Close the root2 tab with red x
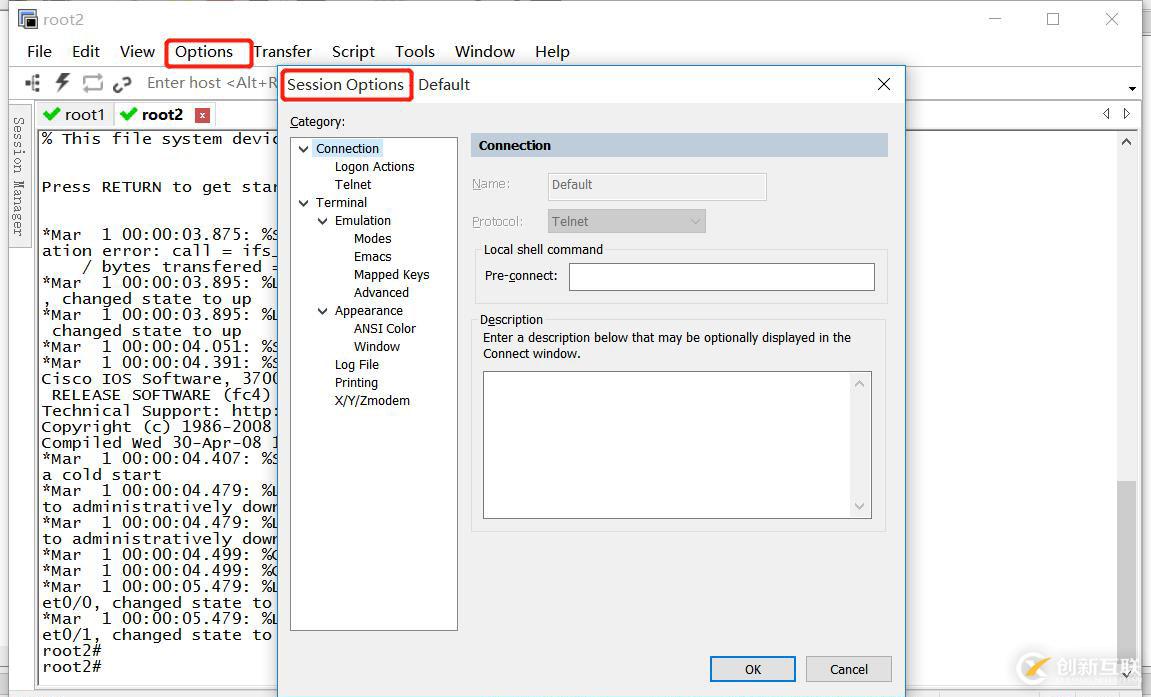The height and width of the screenshot is (697, 1151). (x=203, y=115)
